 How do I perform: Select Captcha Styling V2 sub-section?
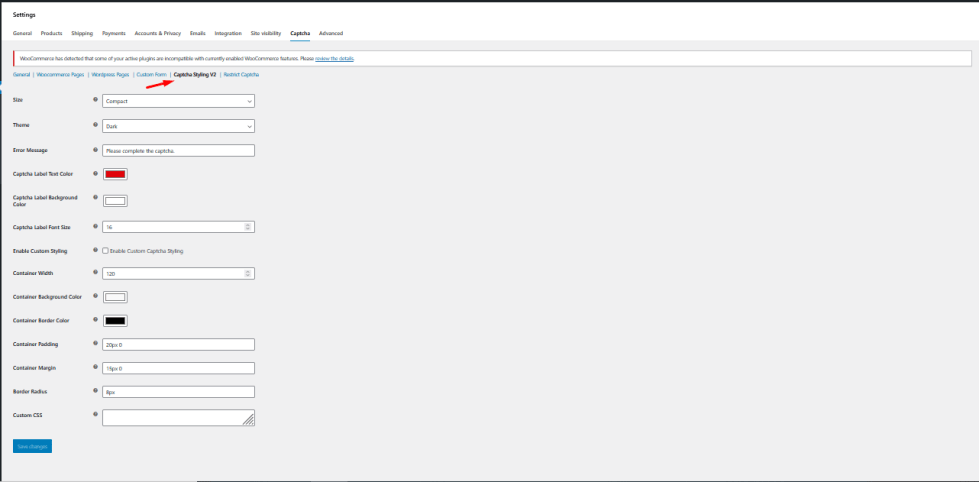195,74
